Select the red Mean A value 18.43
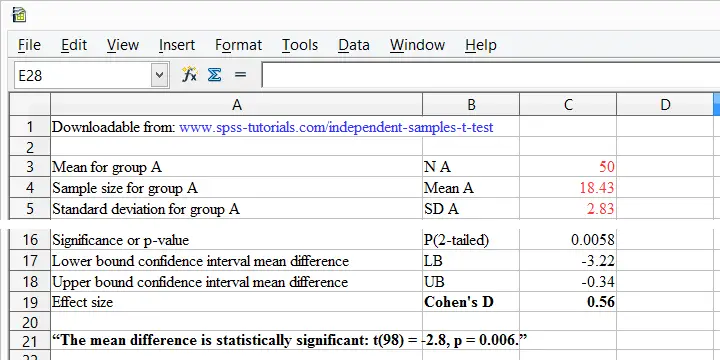Viewport: 720px width, 360px height. pos(568,188)
